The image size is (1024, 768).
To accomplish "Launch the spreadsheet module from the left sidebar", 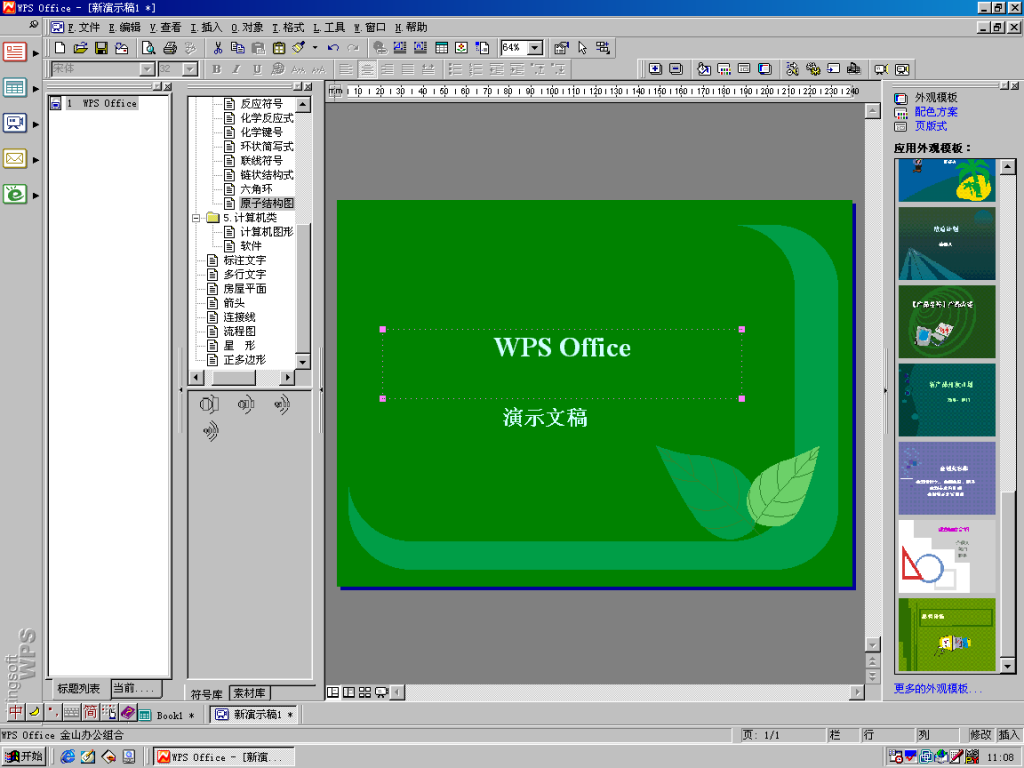I will [14, 88].
